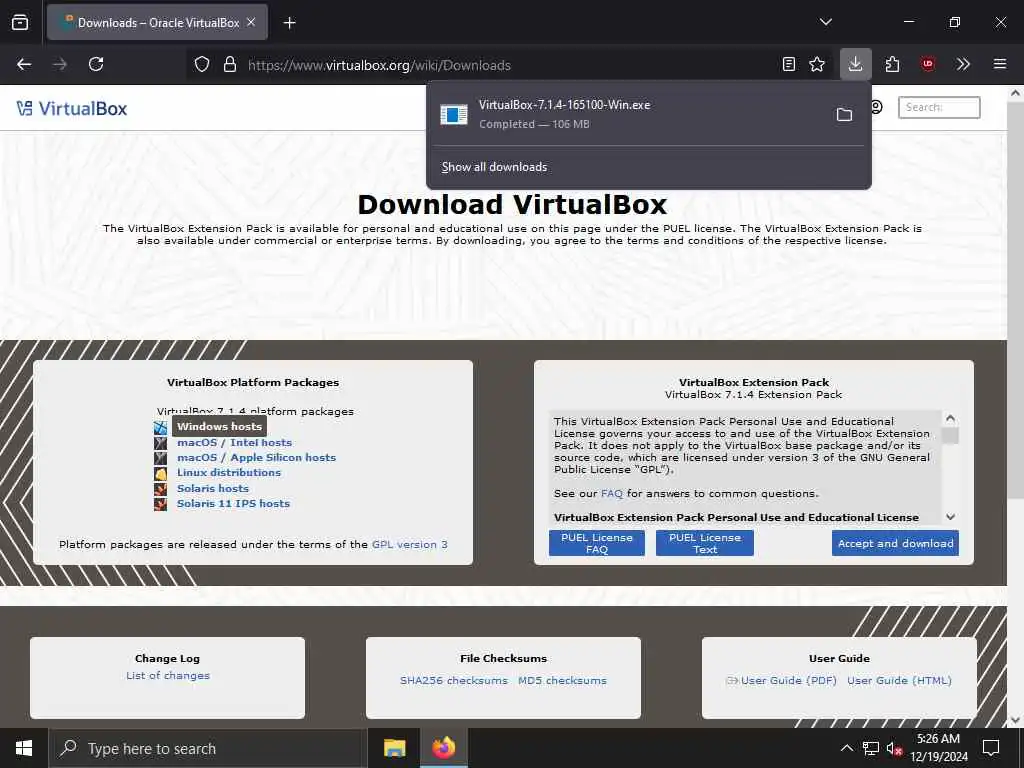The image size is (1024, 768).
Task: Open the GPL version 3 link
Action: pos(409,545)
